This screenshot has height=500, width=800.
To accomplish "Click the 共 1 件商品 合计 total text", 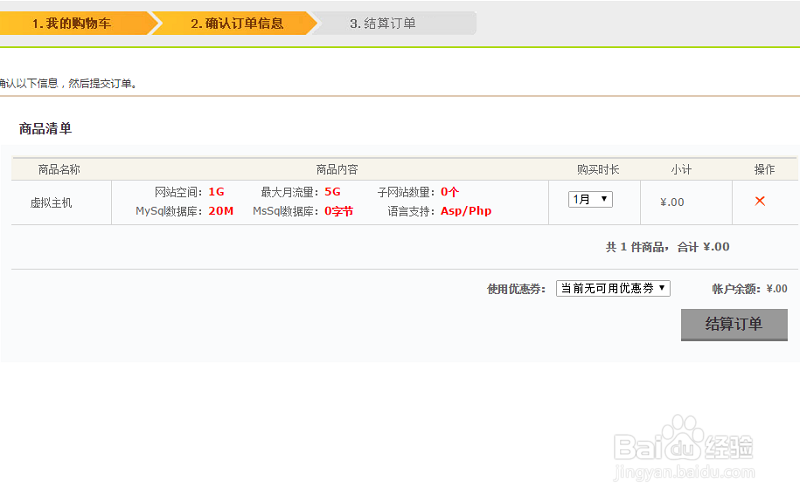I will click(667, 247).
